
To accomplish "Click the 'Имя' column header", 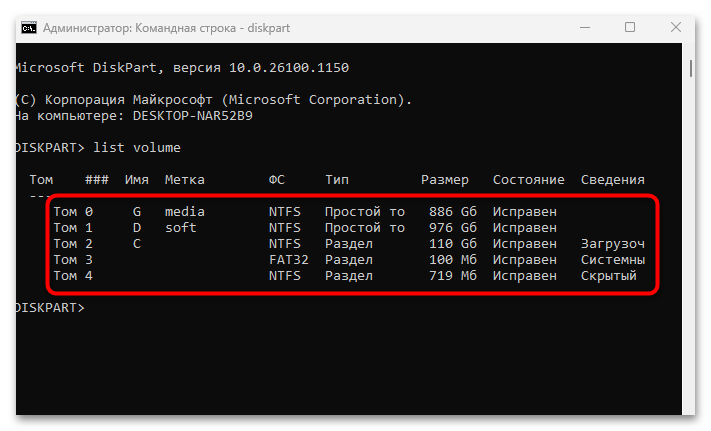I will [x=136, y=180].
